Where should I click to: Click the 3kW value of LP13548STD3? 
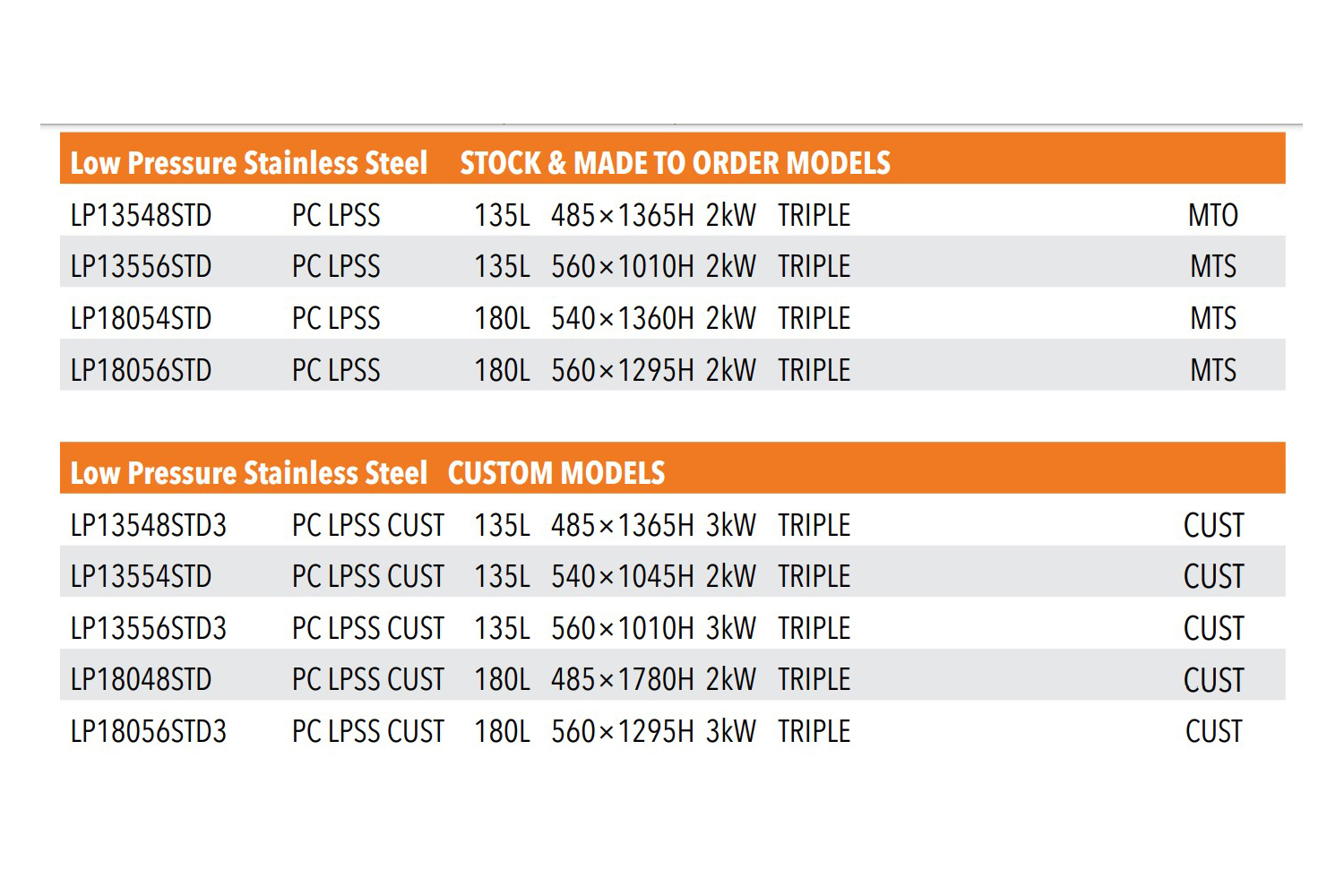tap(731, 525)
